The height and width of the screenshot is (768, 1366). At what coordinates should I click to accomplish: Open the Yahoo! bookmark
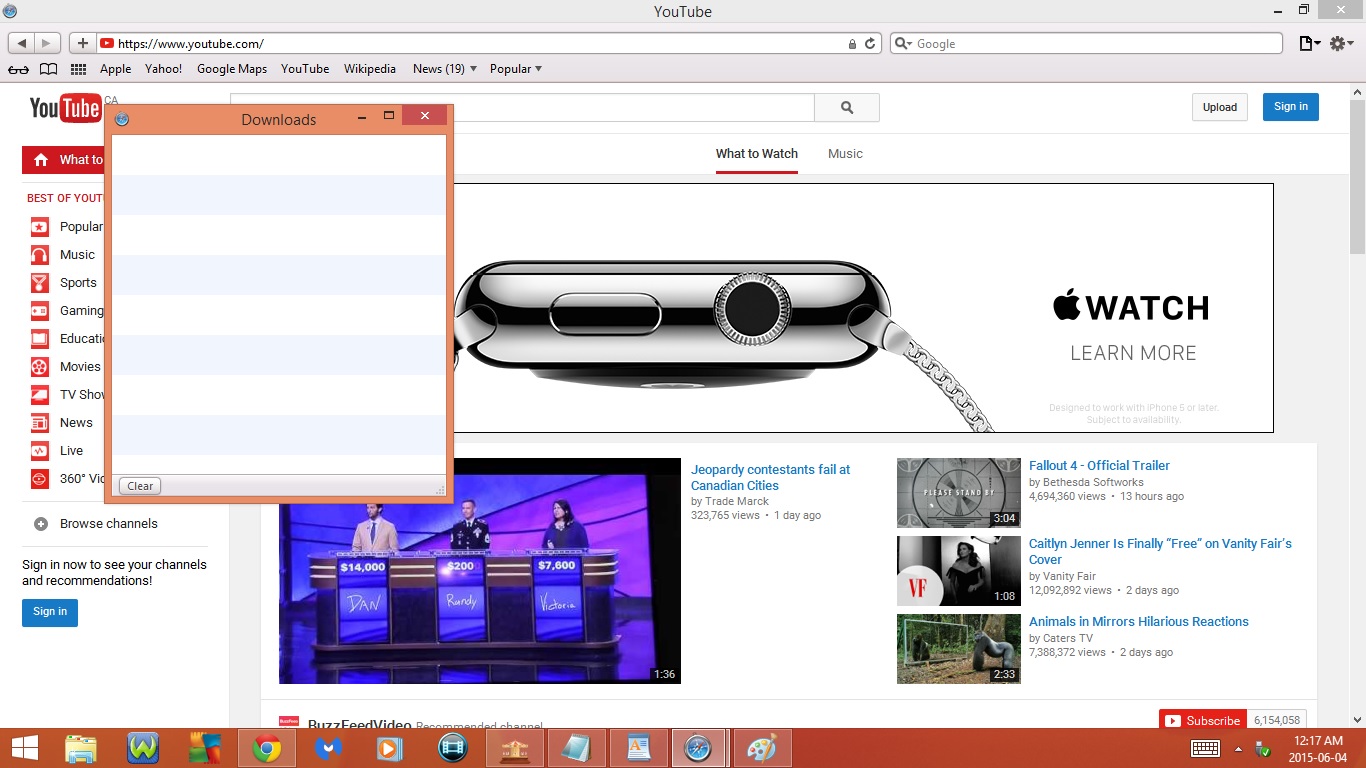pyautogui.click(x=163, y=69)
